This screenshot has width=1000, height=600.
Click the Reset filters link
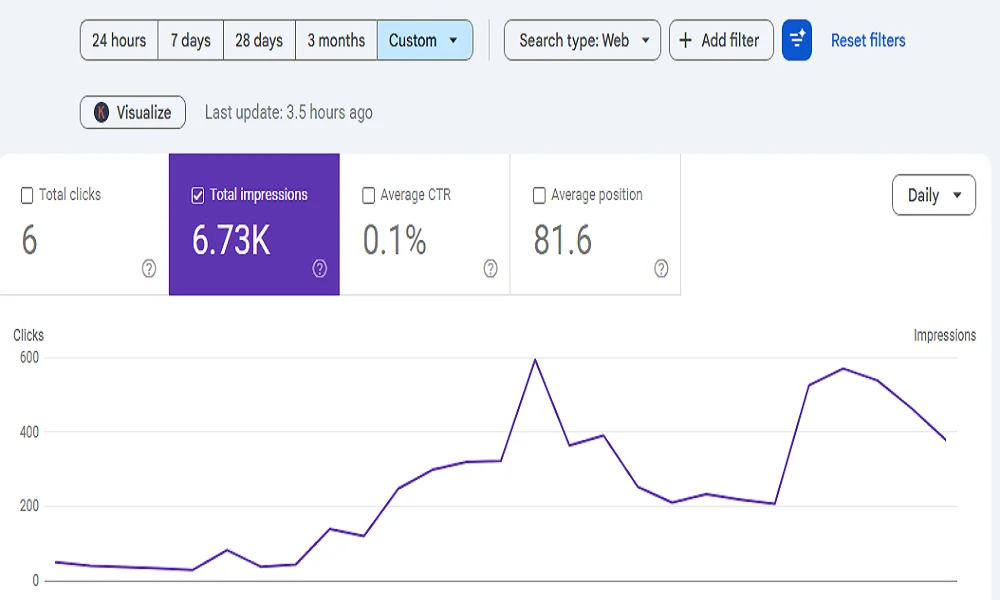coord(868,40)
